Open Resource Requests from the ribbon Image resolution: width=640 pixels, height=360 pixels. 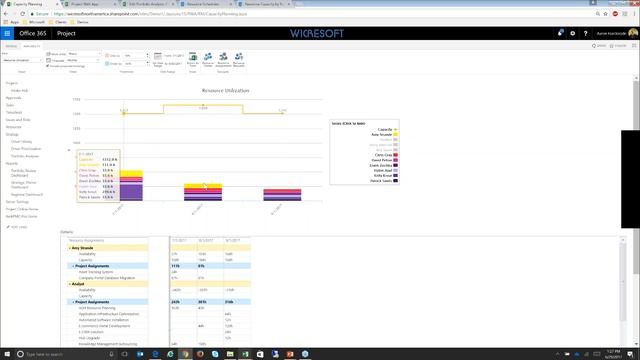click(239, 59)
